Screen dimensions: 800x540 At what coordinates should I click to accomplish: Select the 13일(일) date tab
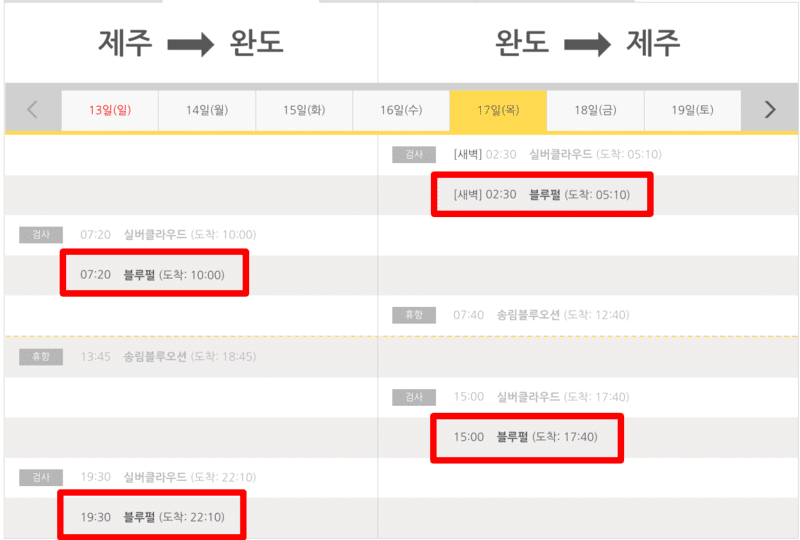[x=110, y=110]
